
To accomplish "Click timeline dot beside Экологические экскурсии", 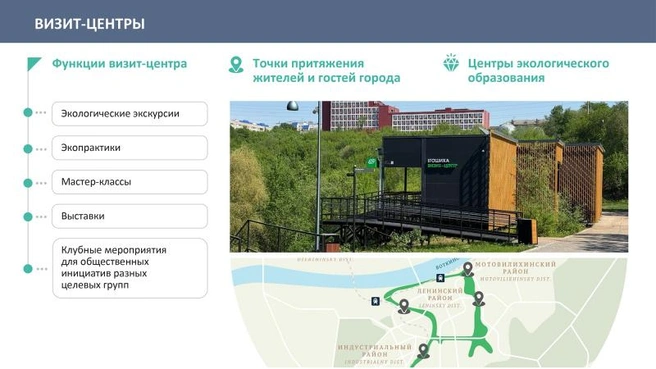I will coord(28,113).
